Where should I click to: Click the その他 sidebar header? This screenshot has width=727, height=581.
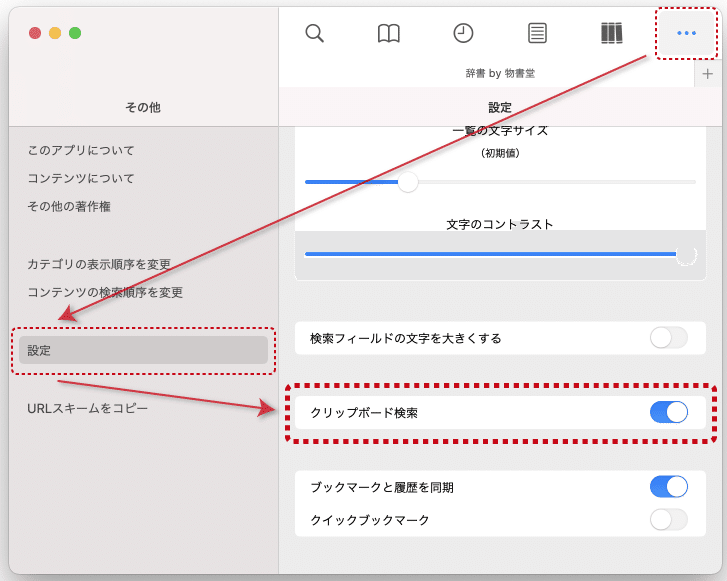[143, 108]
